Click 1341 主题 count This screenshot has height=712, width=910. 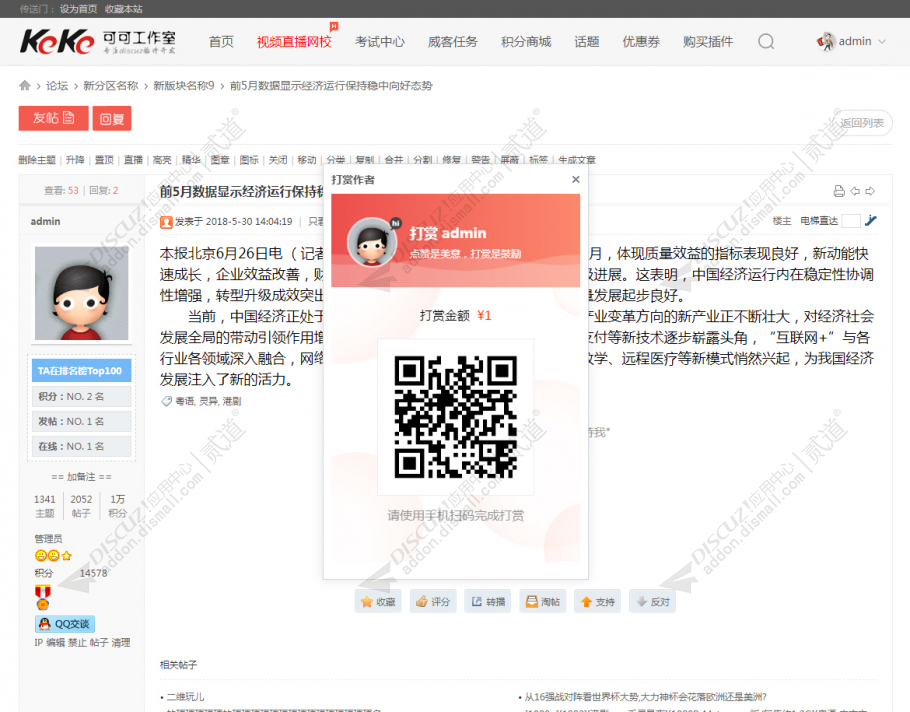pyautogui.click(x=45, y=506)
